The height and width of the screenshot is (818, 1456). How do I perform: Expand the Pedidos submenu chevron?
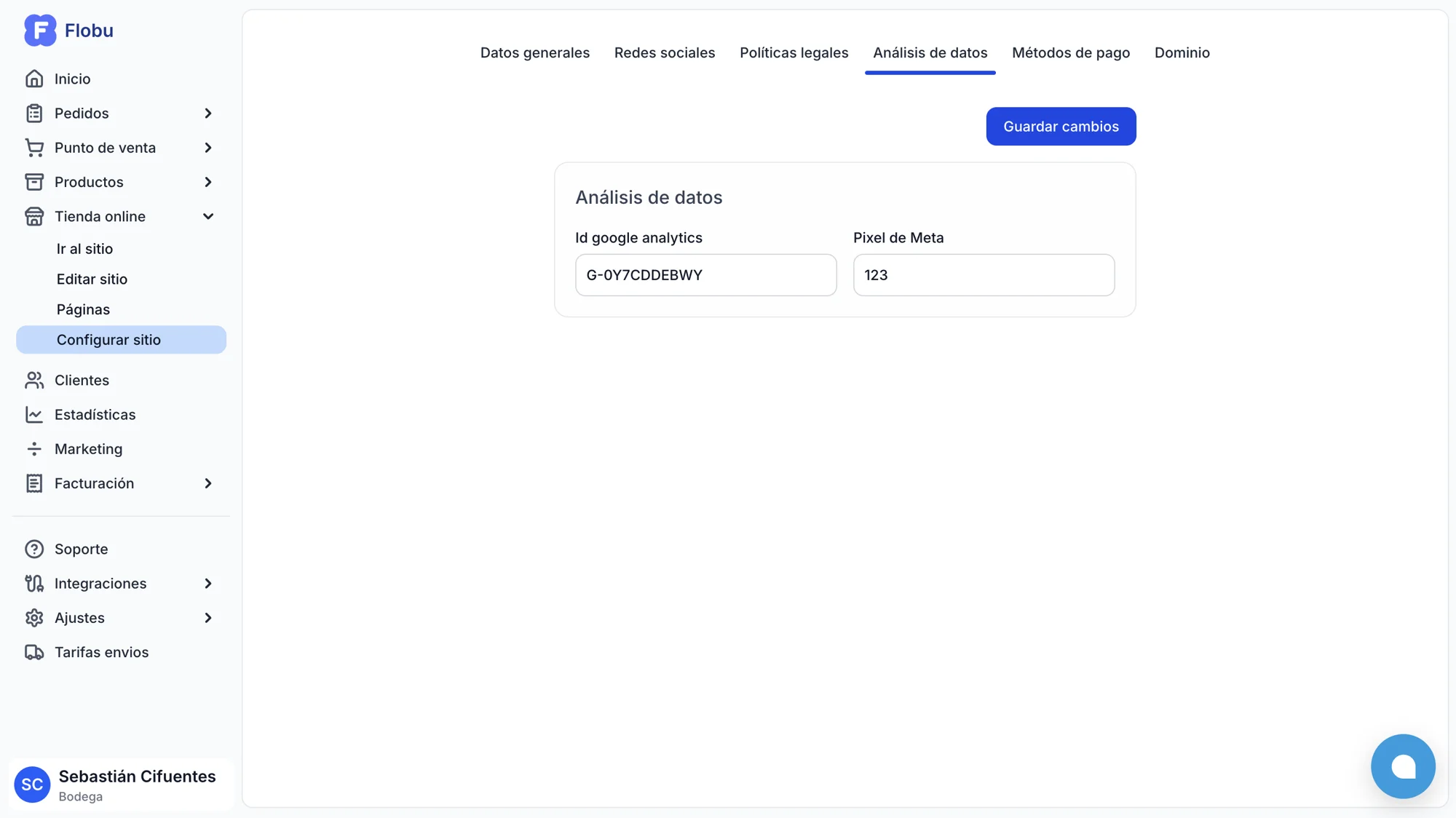click(208, 114)
